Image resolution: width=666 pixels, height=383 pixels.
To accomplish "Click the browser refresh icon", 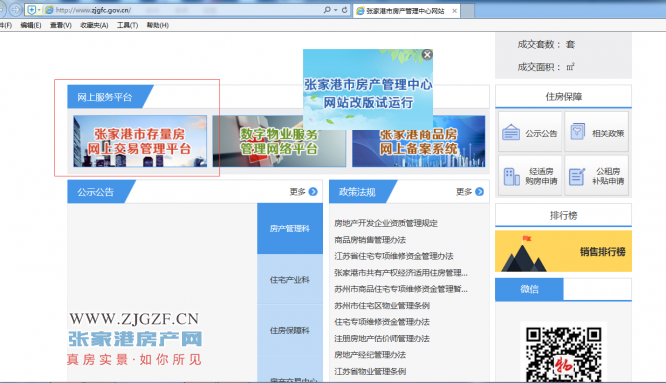I will click(344, 10).
